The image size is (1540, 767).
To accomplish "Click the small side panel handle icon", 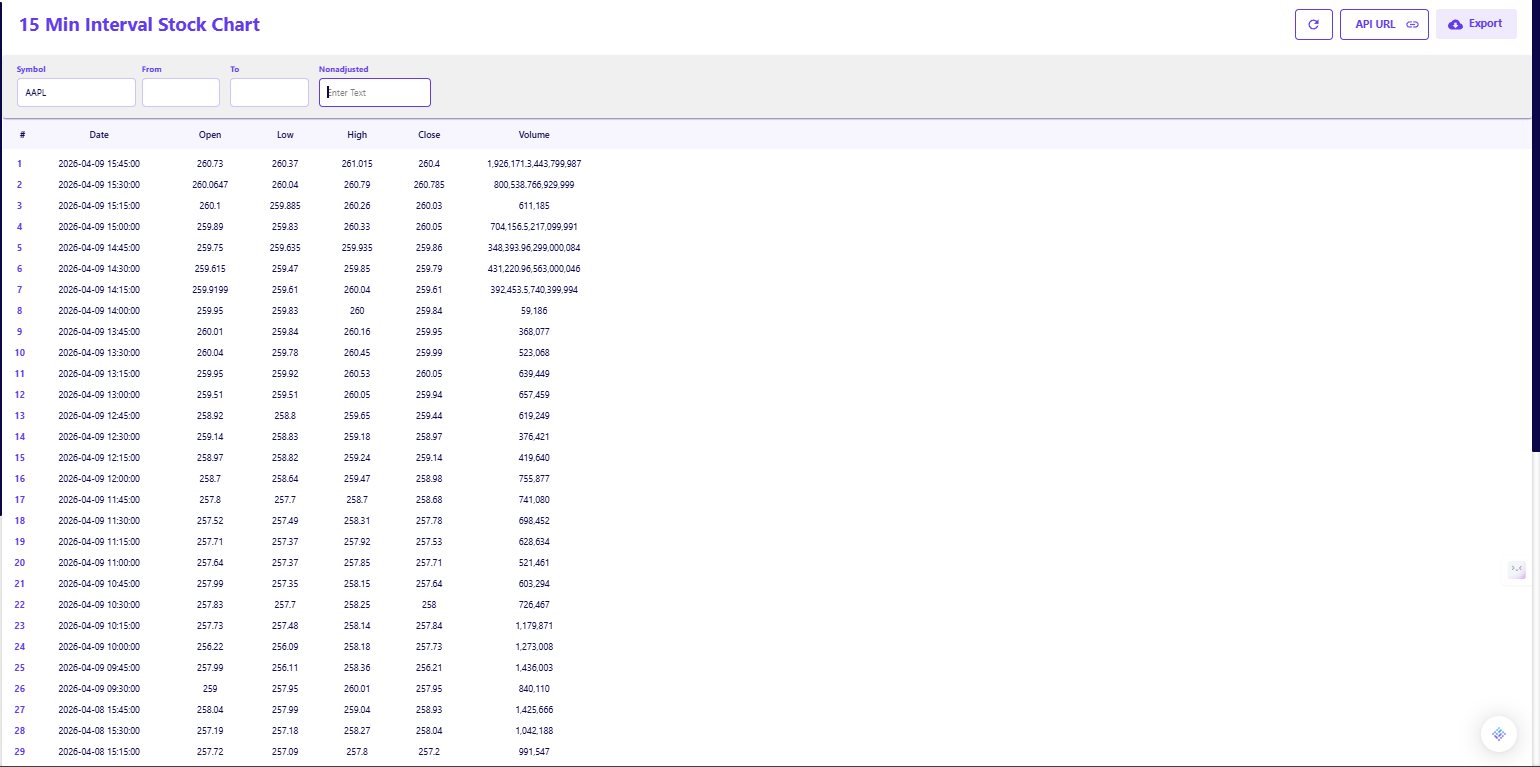I will [x=1517, y=570].
